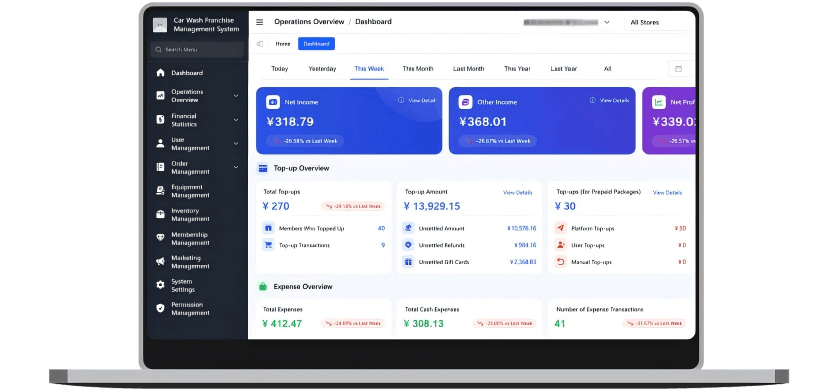Click the Members Who Topped Up count 40
838x390 pixels.
[381, 228]
